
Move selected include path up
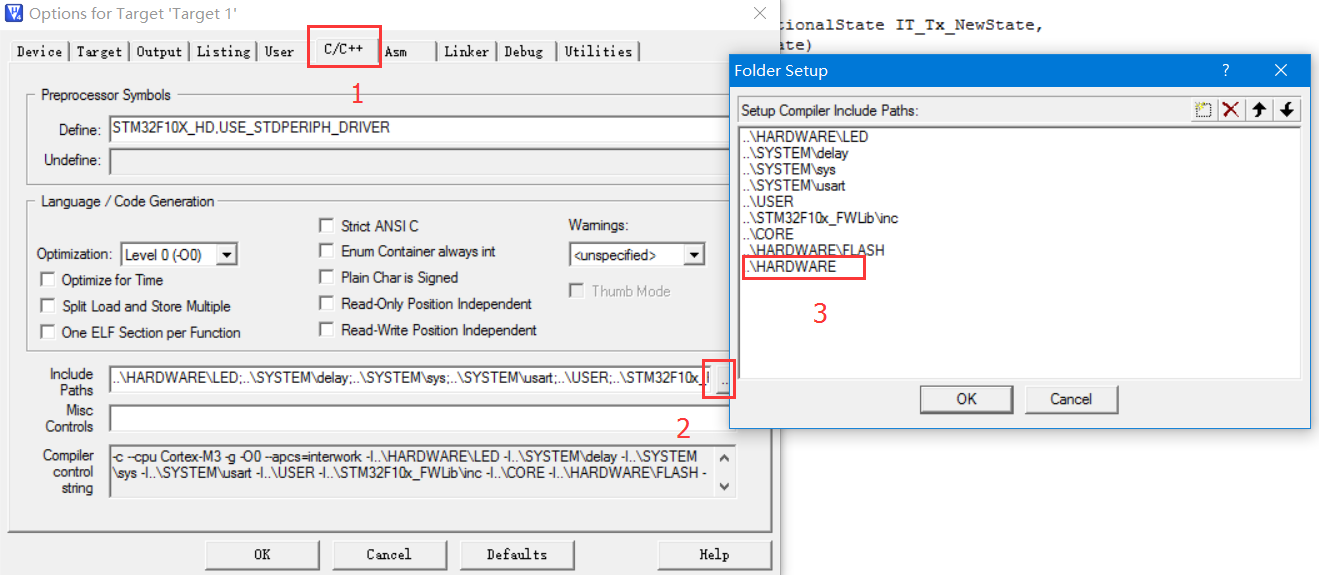click(x=1260, y=110)
